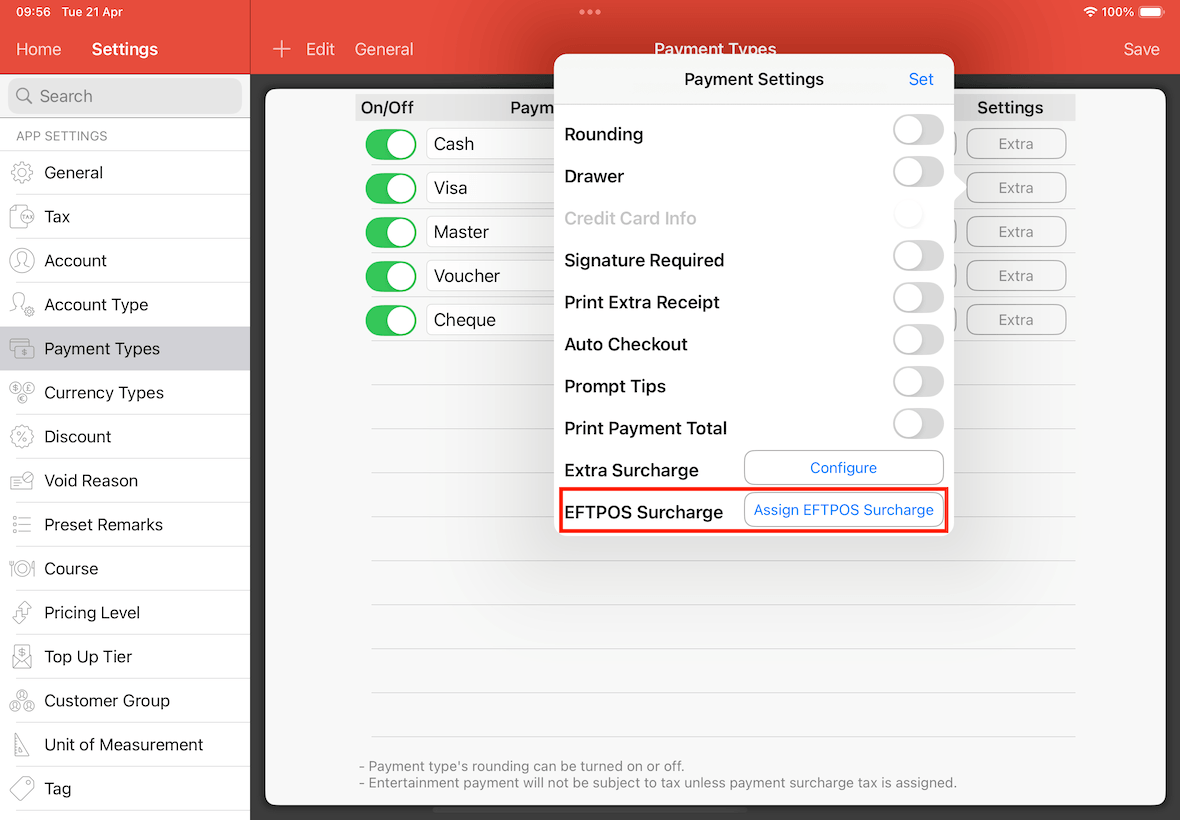Click the Void Reason icon
This screenshot has height=820, width=1180.
pyautogui.click(x=22, y=481)
